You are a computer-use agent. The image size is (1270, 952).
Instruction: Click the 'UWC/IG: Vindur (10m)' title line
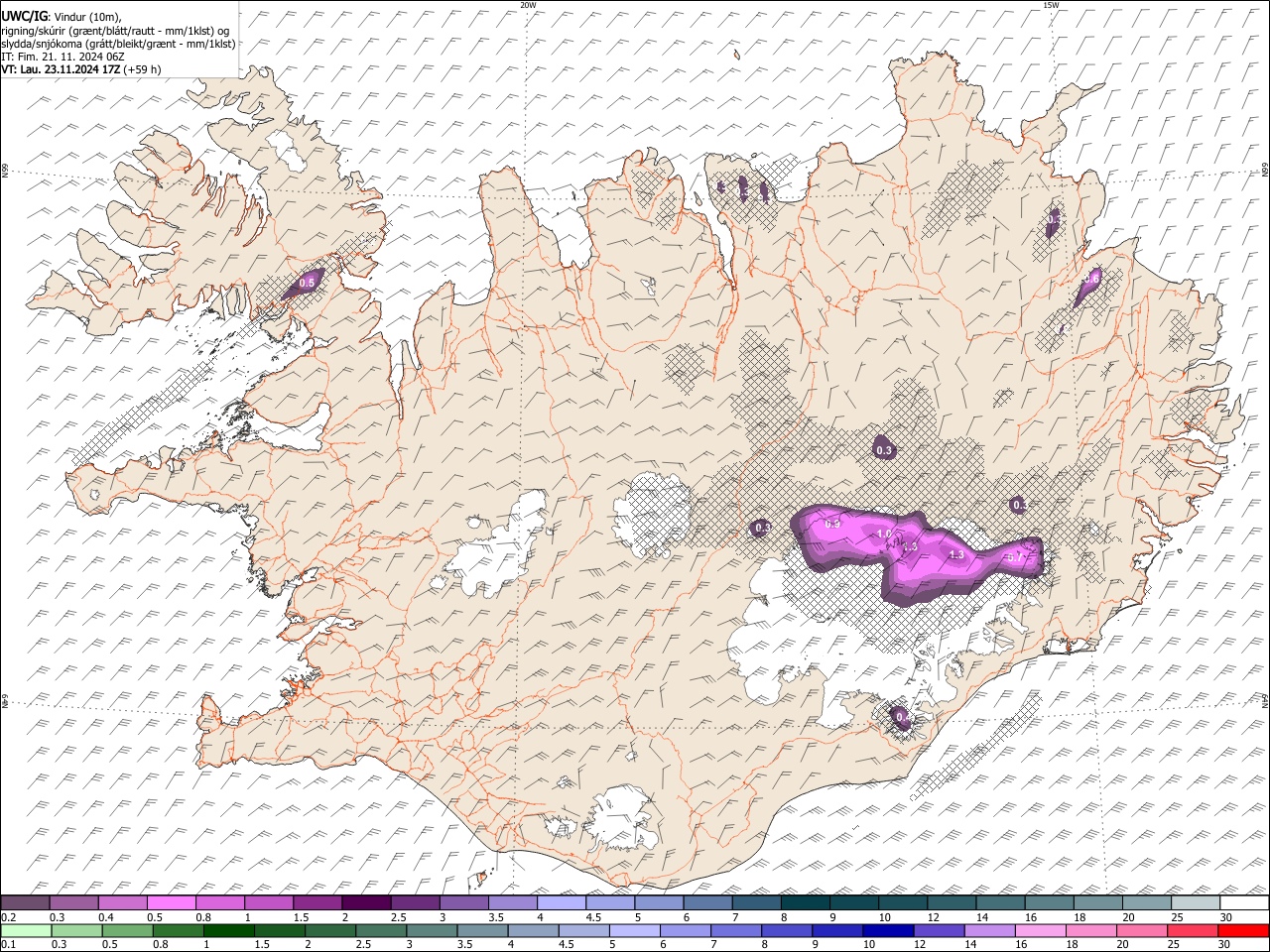(62, 17)
